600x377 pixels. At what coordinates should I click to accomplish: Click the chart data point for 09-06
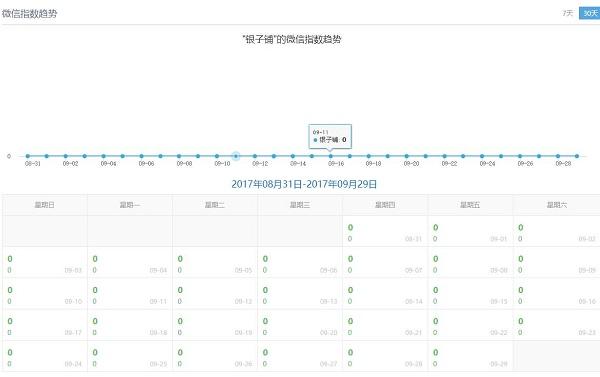pos(141,156)
